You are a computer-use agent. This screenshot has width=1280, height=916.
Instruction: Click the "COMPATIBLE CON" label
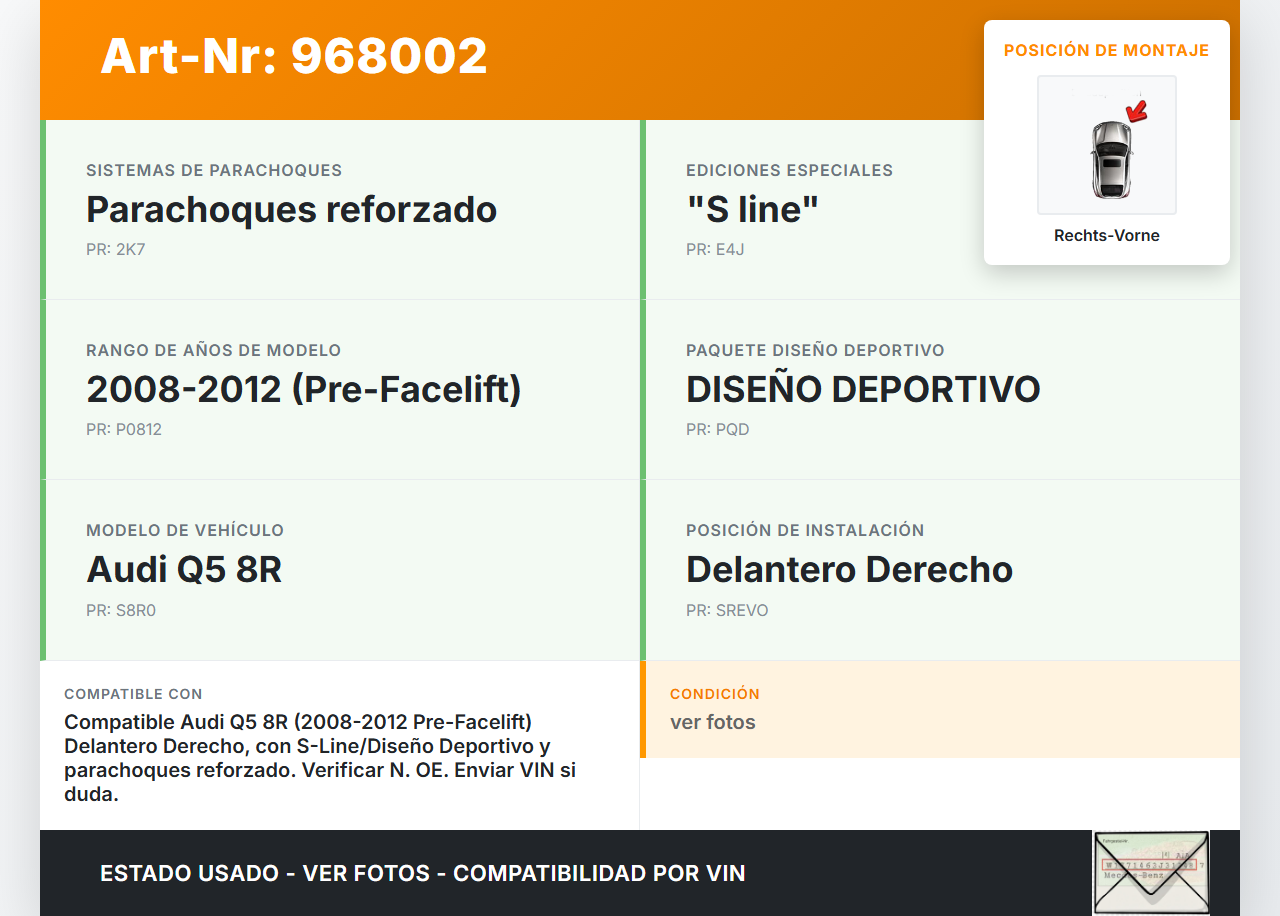pos(133,694)
